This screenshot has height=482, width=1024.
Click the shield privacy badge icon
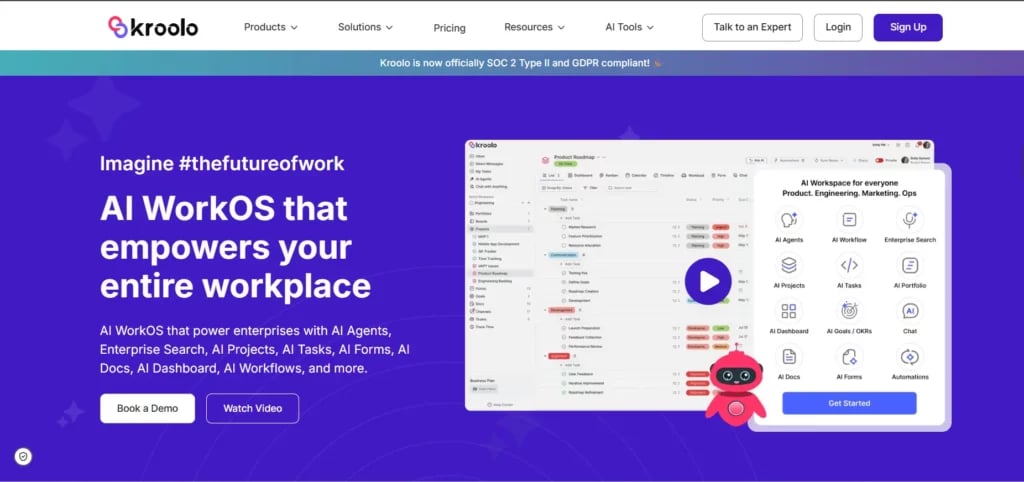tap(24, 456)
